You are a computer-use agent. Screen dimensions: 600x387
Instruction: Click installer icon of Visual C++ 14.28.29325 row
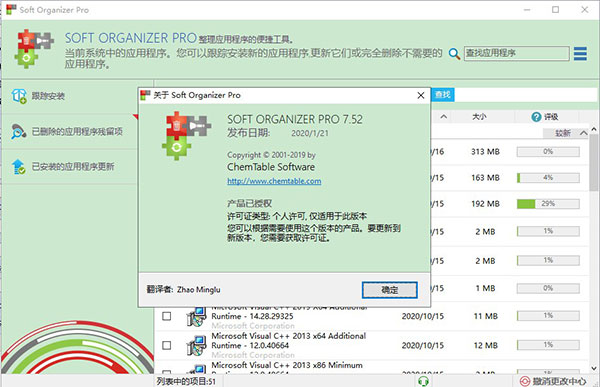[x=196, y=317]
